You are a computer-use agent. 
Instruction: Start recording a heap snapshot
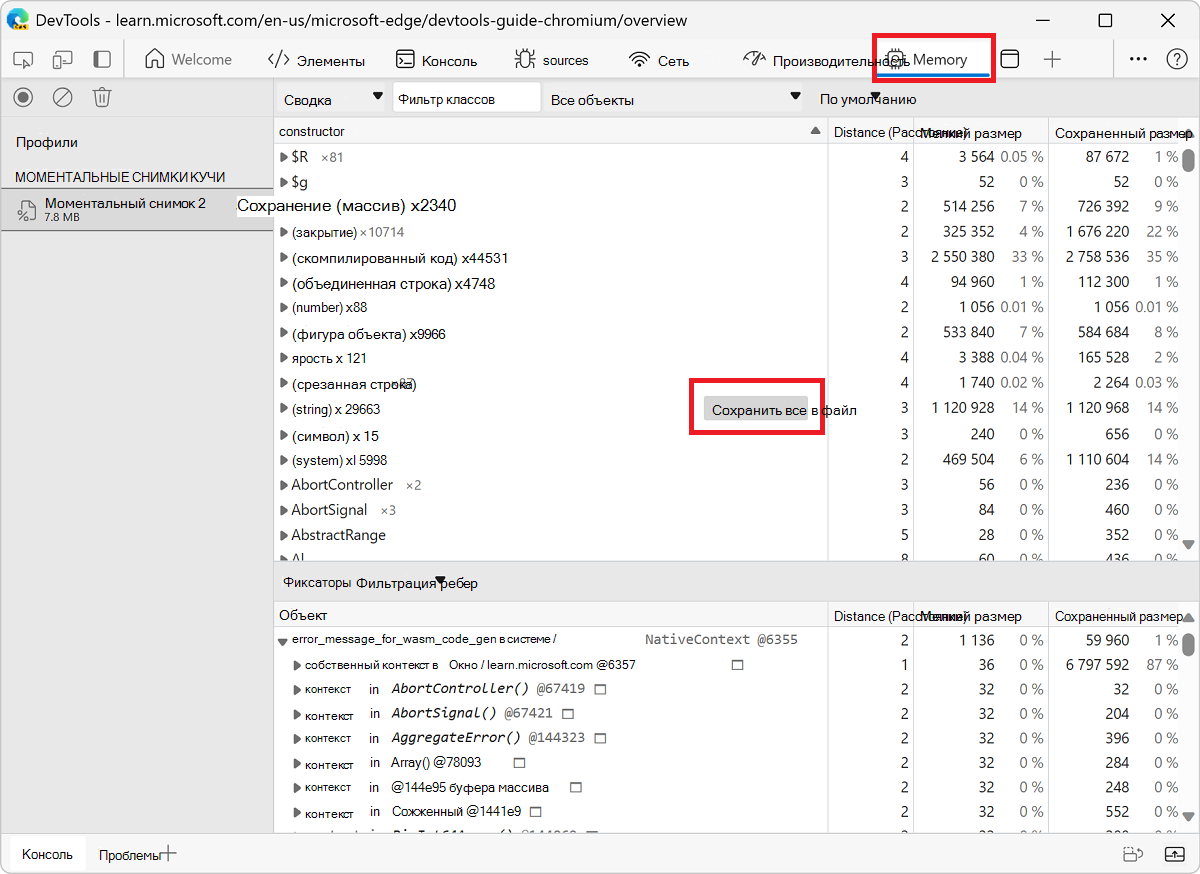(x=22, y=97)
